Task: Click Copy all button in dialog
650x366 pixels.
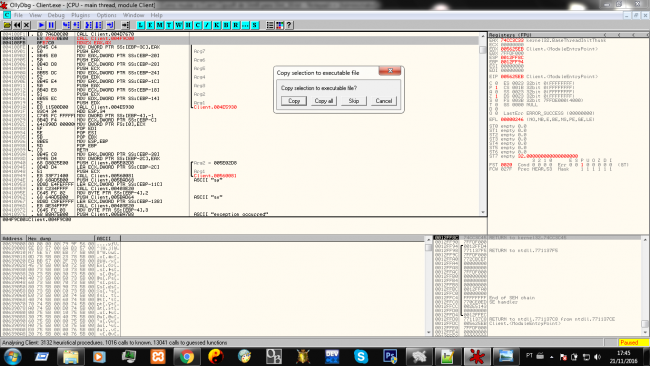Action: click(324, 101)
